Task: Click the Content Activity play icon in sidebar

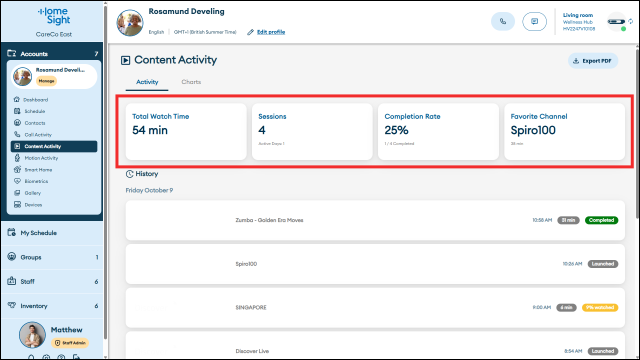Action: coord(17,146)
